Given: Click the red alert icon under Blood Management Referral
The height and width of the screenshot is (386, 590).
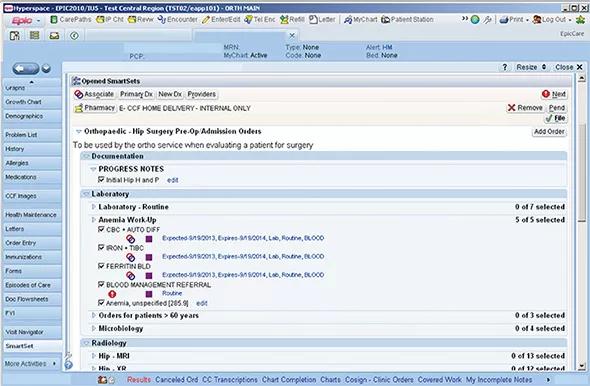Looking at the screenshot, I should coord(112,294).
